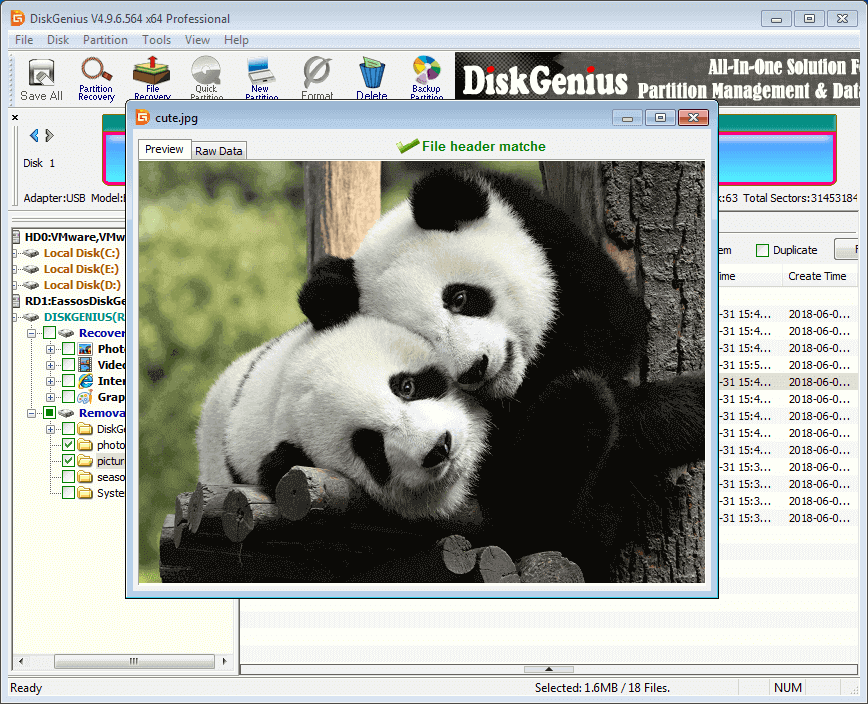868x704 pixels.
Task: Click the Video file type icon
Action: [x=85, y=365]
